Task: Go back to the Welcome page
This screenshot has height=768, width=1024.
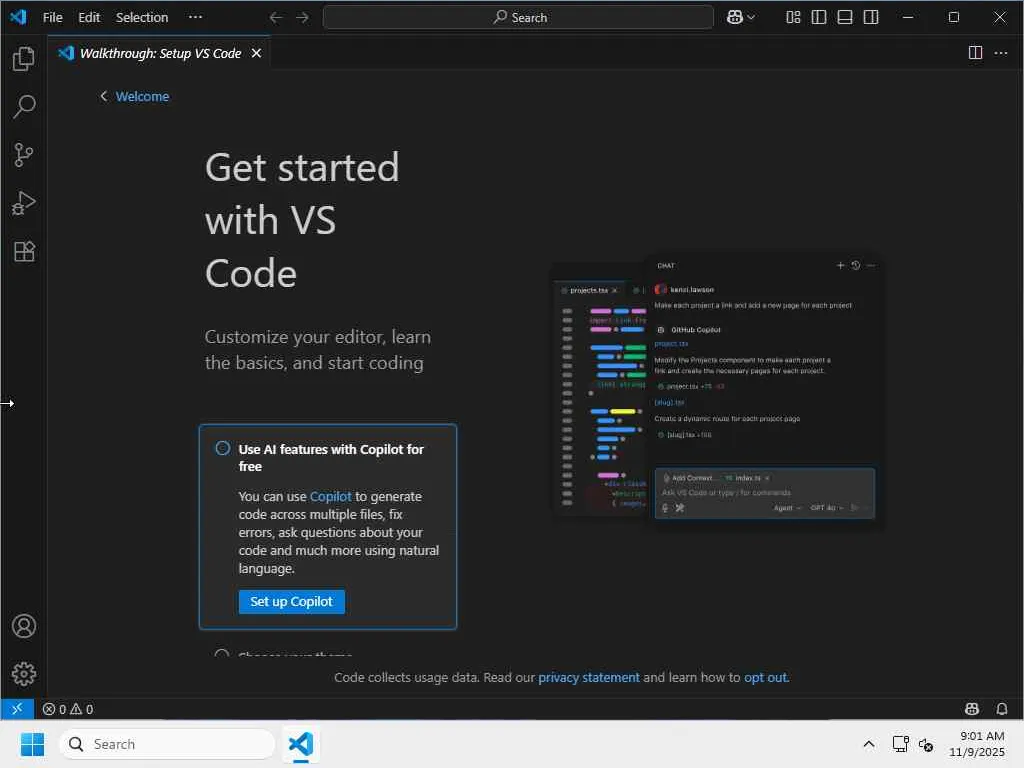Action: coord(135,97)
